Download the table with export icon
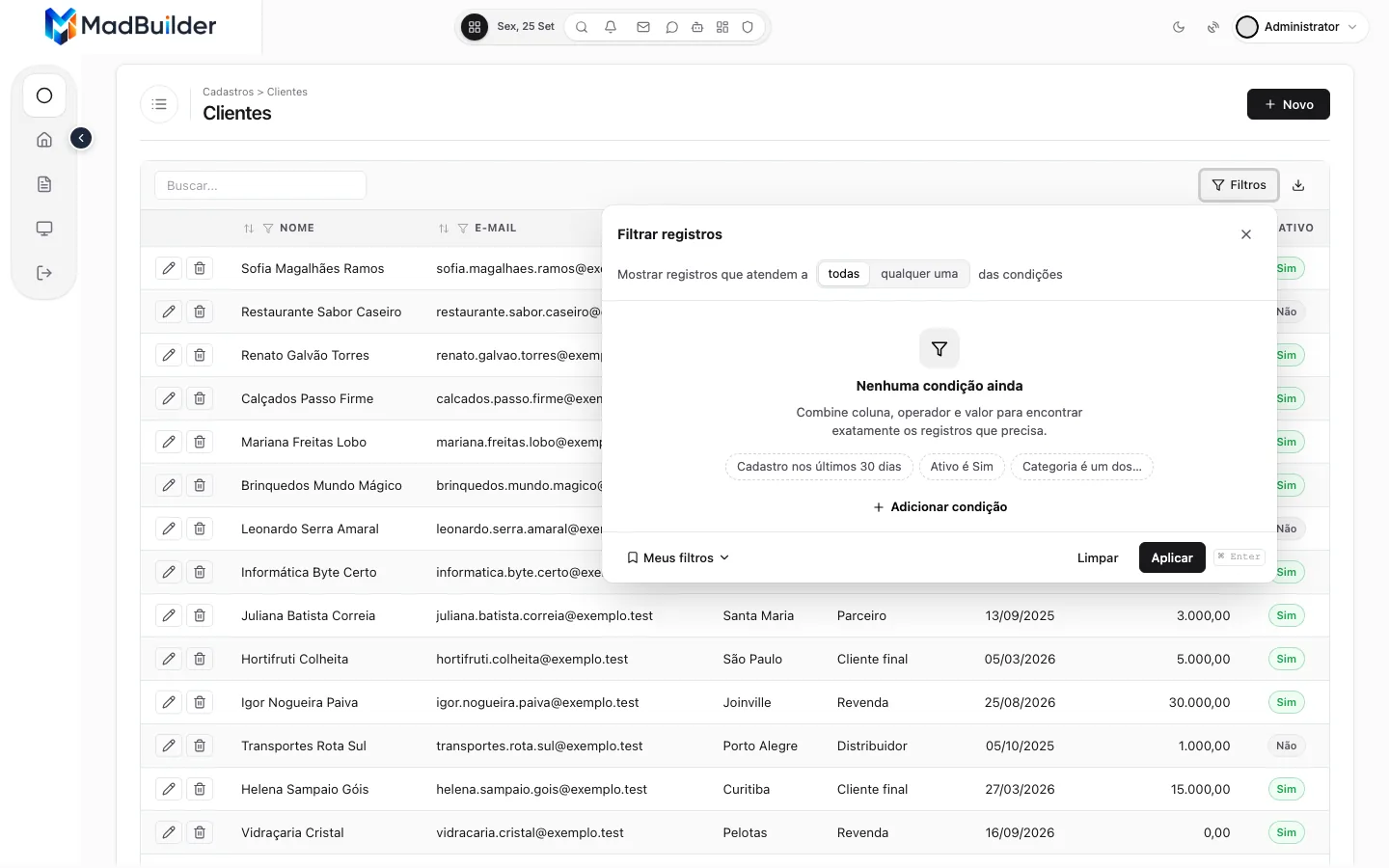The height and width of the screenshot is (868, 1389). (1298, 185)
